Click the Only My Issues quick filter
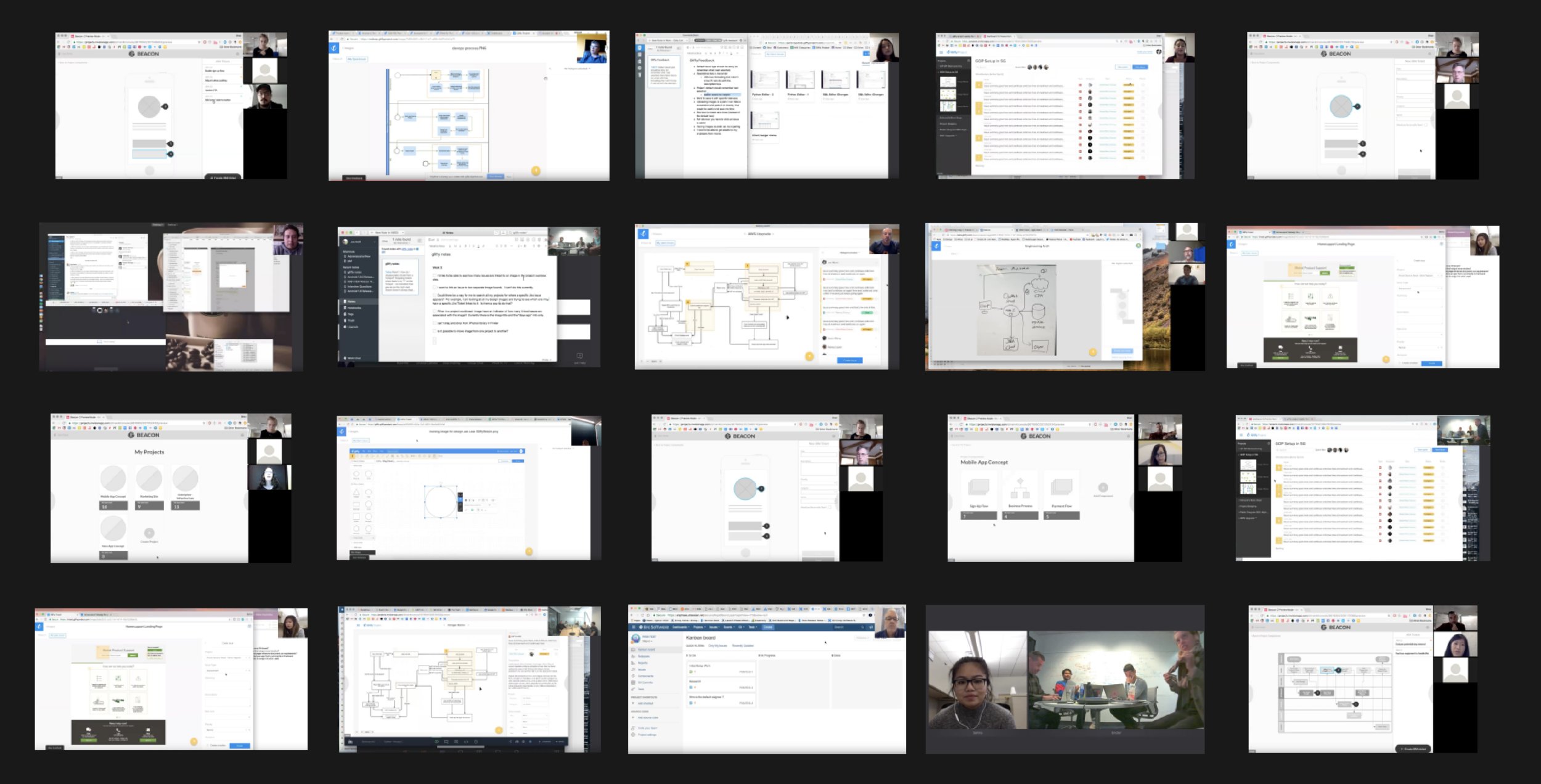The width and height of the screenshot is (1541, 784). [x=717, y=646]
